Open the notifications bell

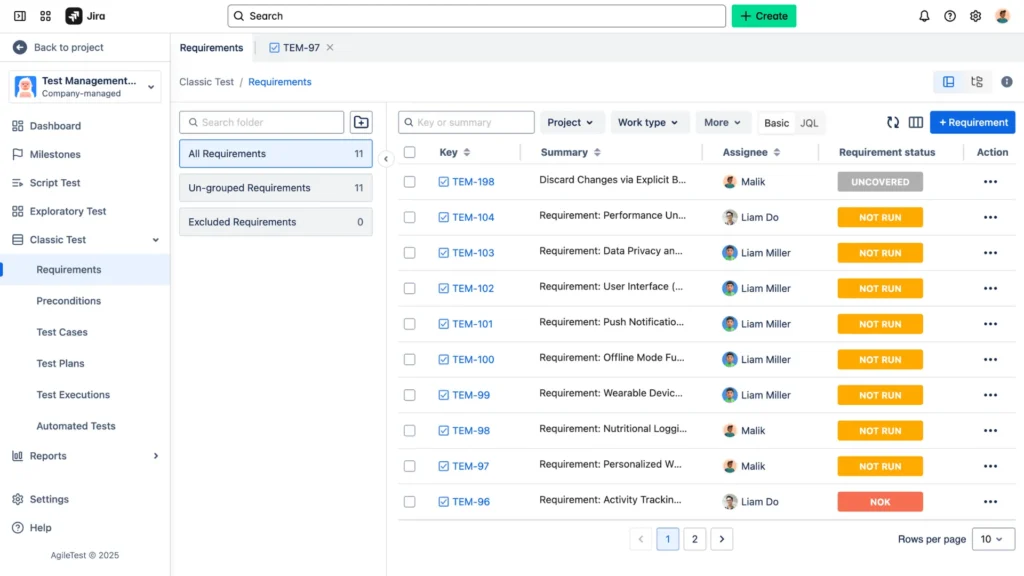tap(924, 16)
